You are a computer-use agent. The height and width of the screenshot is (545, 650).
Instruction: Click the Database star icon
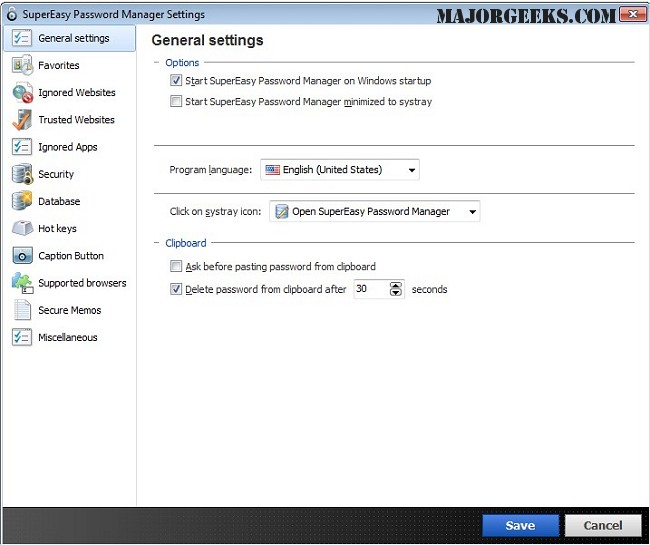22,201
